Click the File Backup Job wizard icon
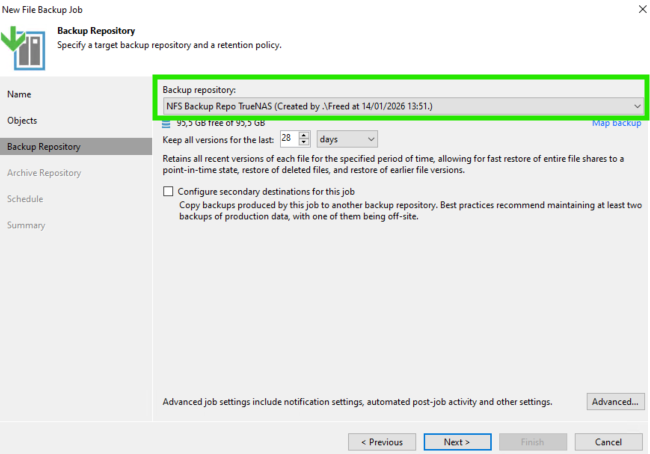This screenshot has height=454, width=650. click(25, 44)
